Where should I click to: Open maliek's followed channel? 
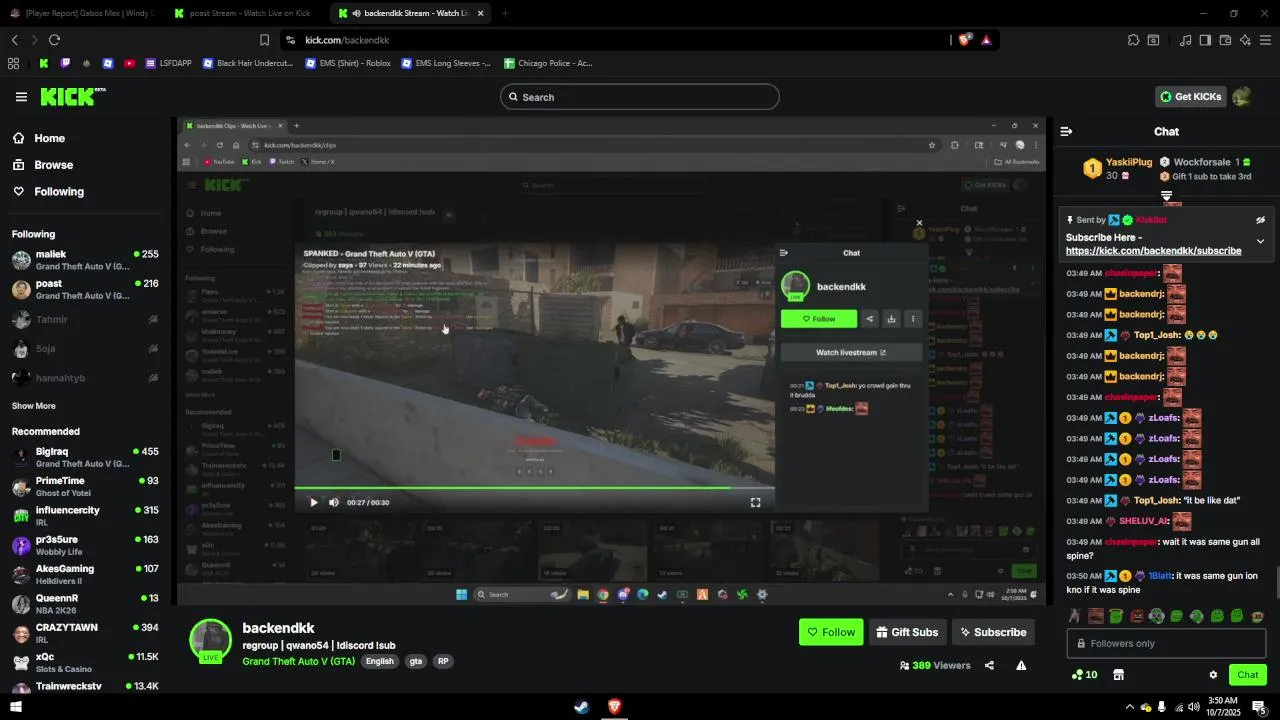[x=85, y=261]
